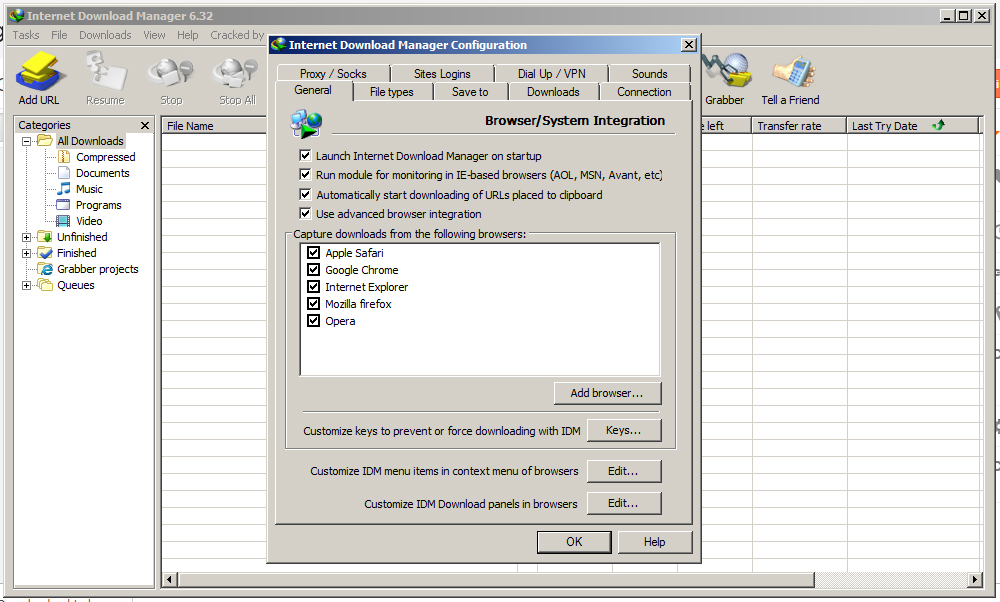
Task: Click the Add browser... button
Action: pos(607,393)
